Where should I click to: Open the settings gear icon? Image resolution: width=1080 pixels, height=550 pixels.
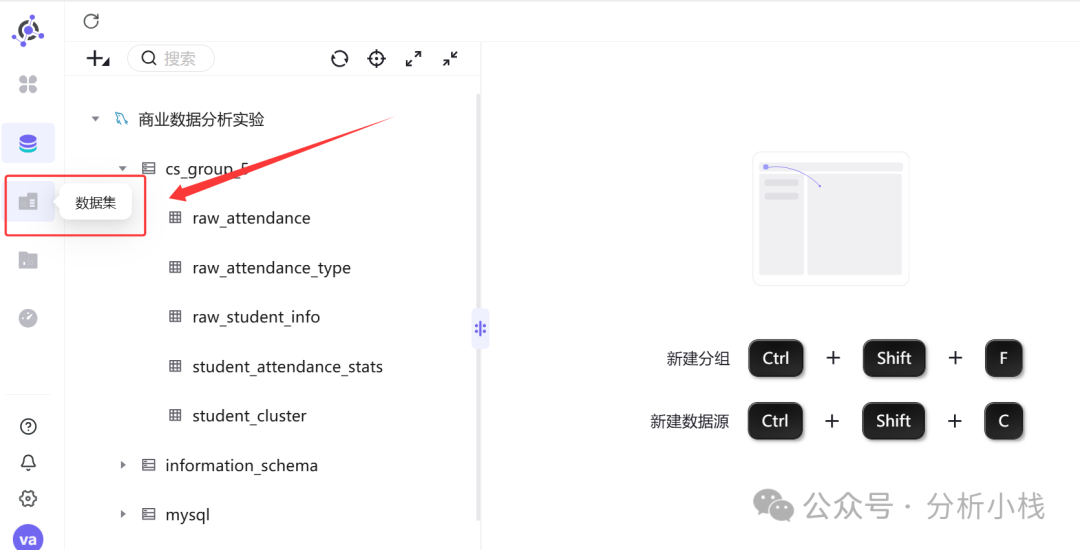[x=28, y=498]
